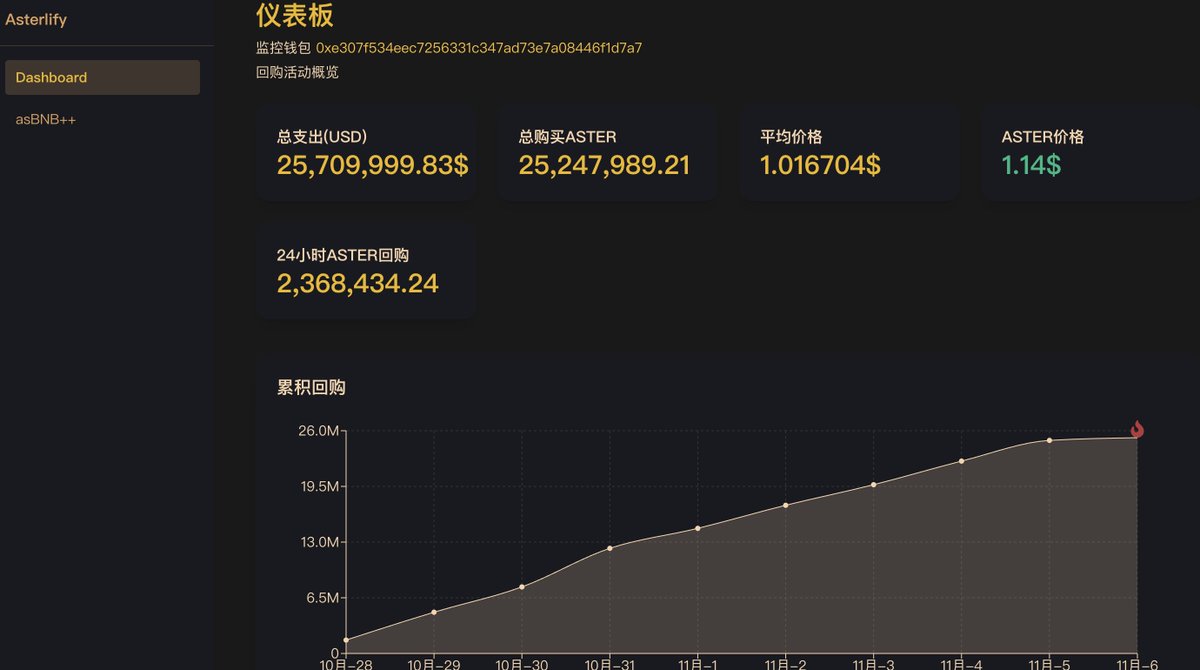Open the Dashboard sidebar item

pyautogui.click(x=102, y=77)
